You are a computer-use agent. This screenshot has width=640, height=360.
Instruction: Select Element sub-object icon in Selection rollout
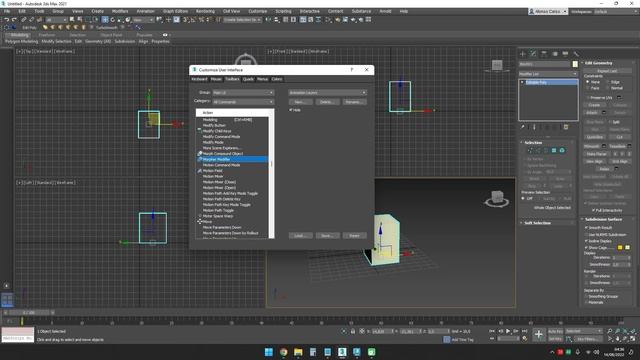point(562,151)
